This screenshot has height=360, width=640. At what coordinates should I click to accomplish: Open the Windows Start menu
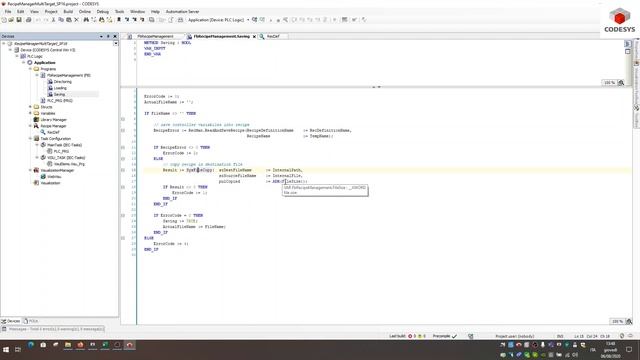(x=6, y=350)
